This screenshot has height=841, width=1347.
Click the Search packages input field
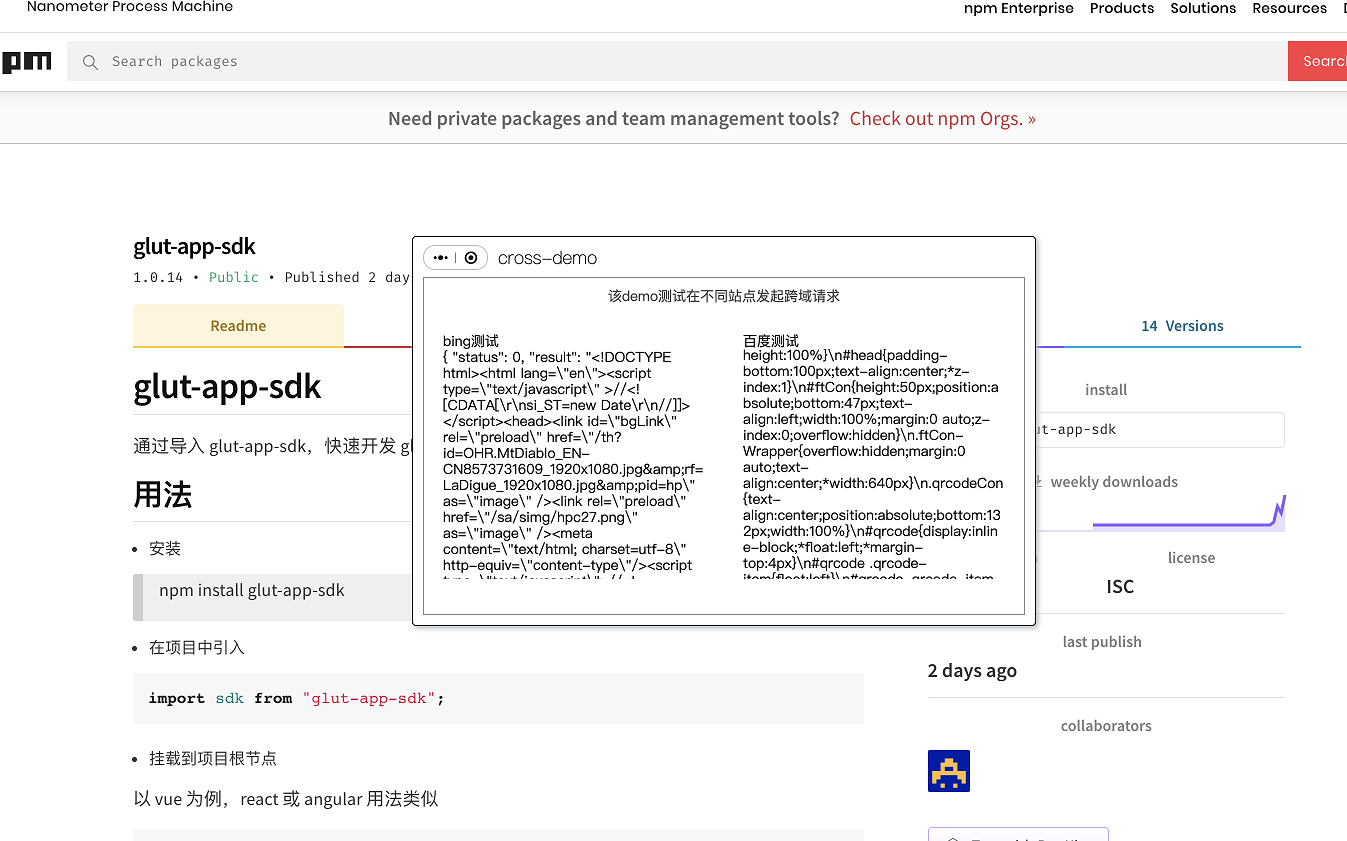pyautogui.click(x=677, y=61)
